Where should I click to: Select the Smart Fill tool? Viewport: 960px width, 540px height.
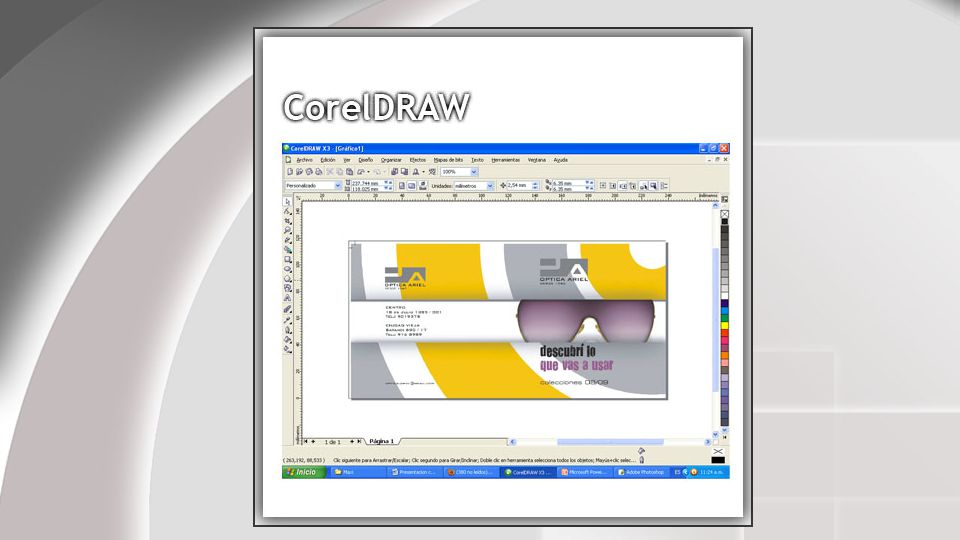(x=287, y=249)
